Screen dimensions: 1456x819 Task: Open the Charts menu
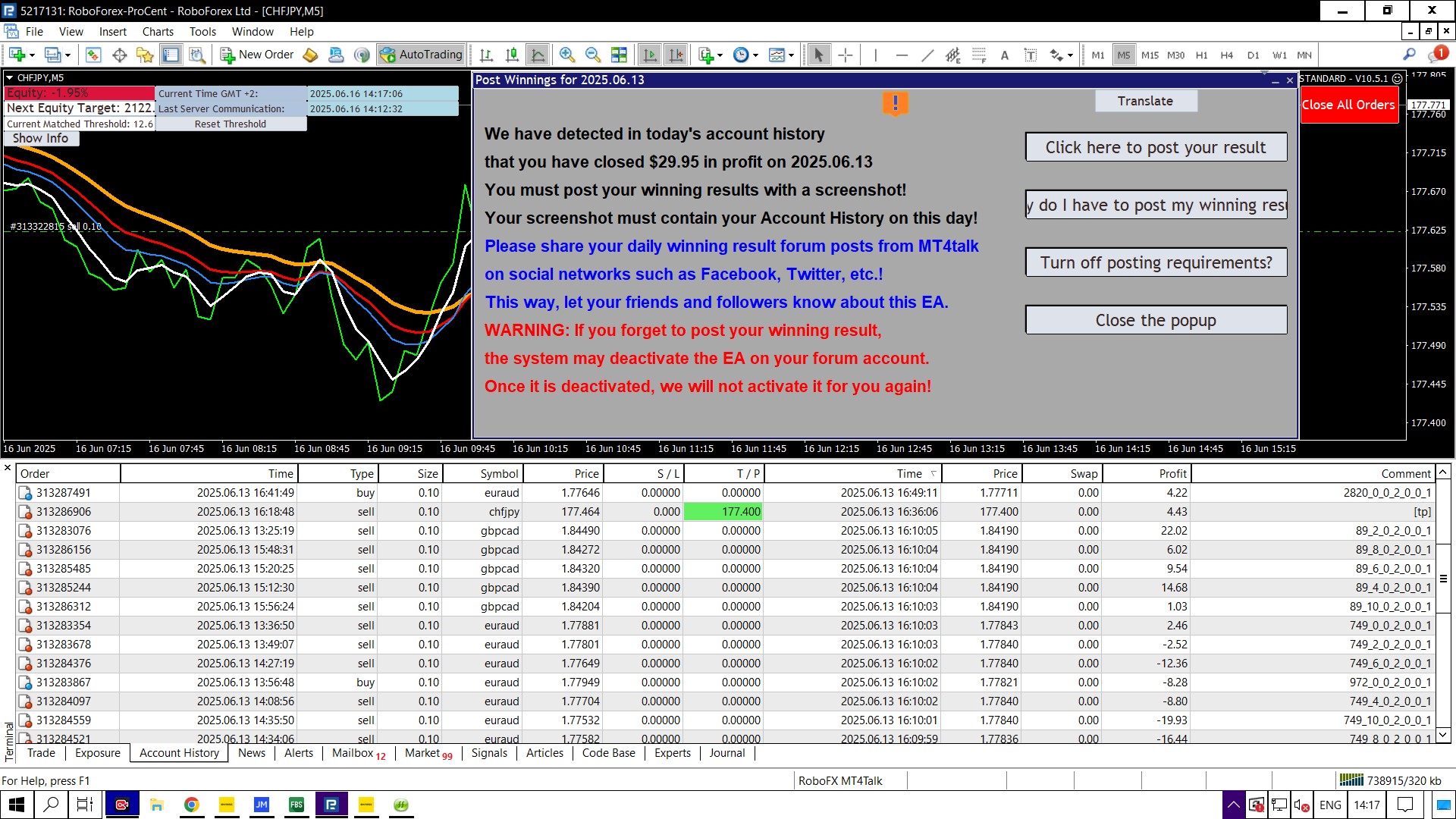[x=158, y=32]
